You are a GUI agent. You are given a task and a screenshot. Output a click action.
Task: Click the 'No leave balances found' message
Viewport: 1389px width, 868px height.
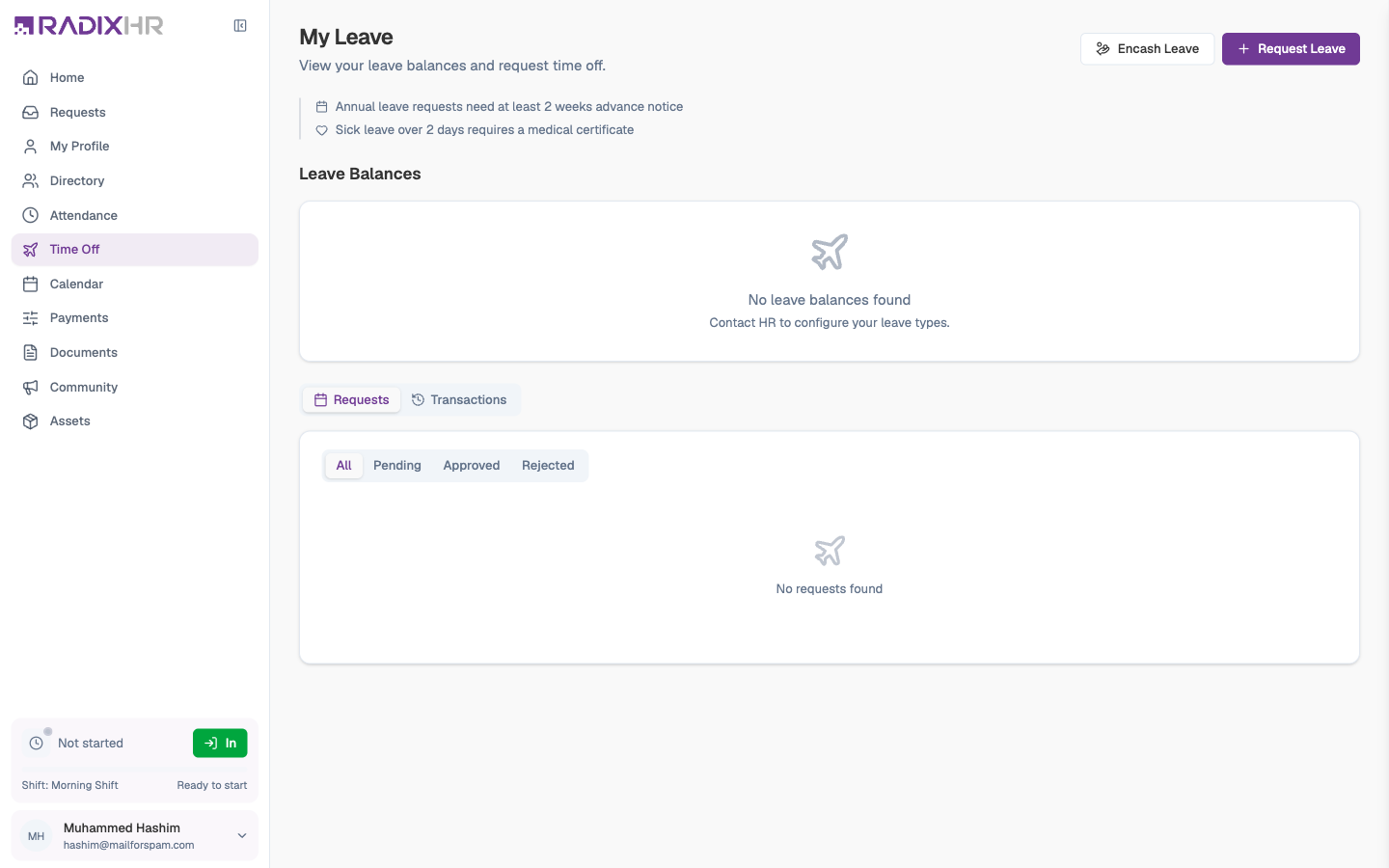point(830,300)
